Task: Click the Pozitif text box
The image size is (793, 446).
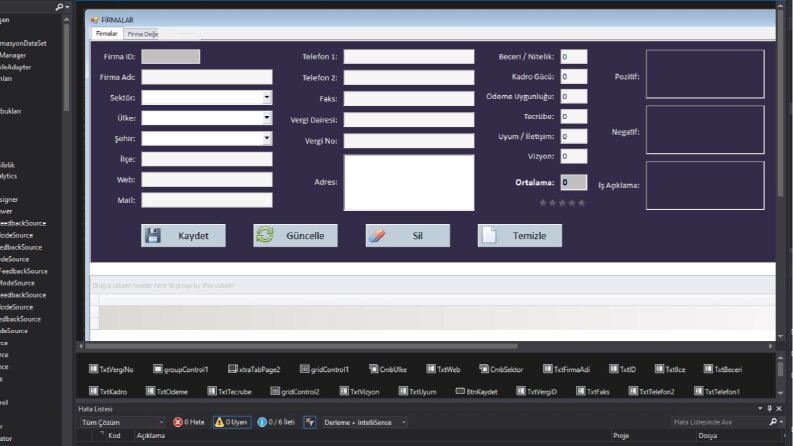Action: (705, 74)
